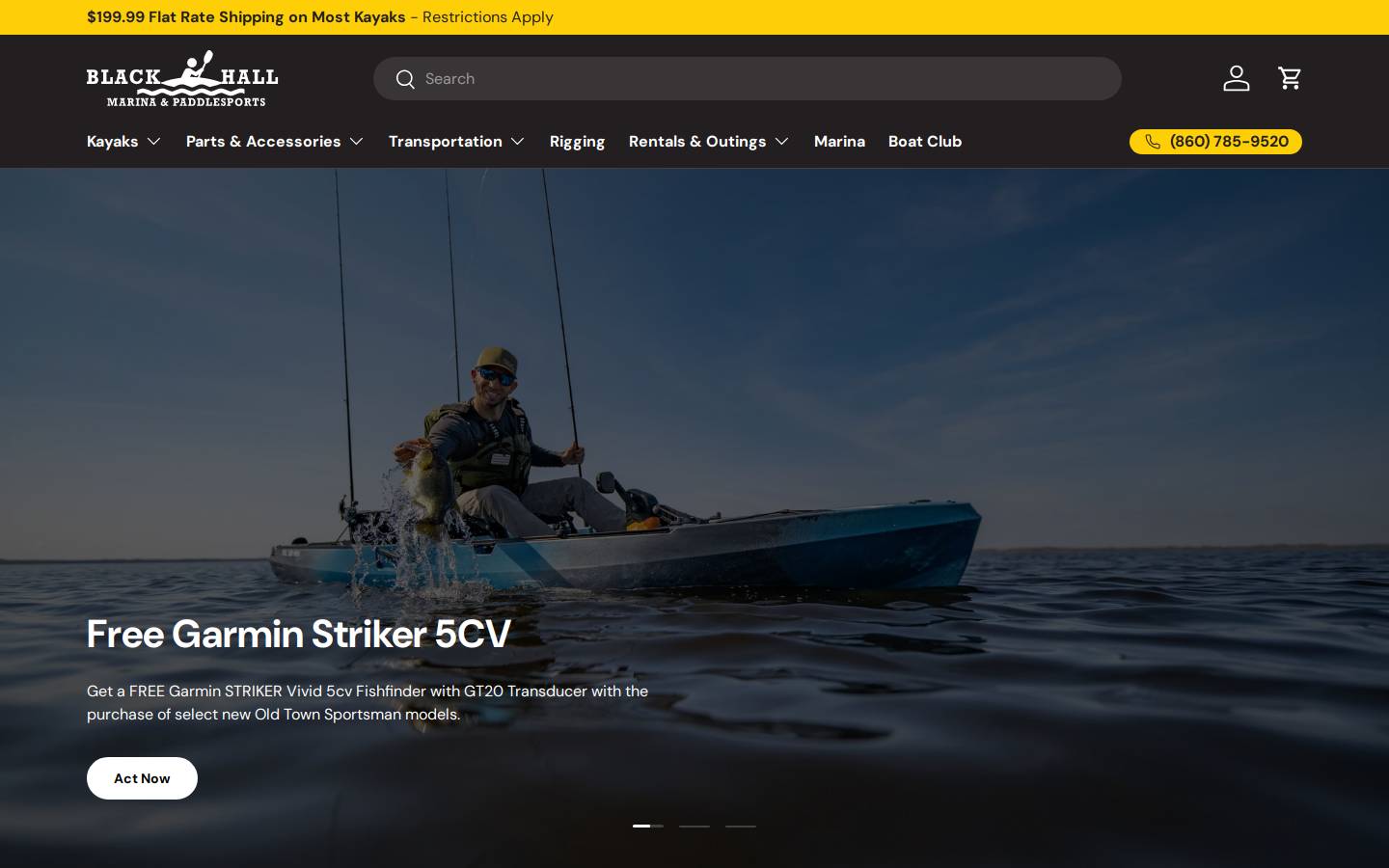Switch to the third slide indicator

coord(741,826)
